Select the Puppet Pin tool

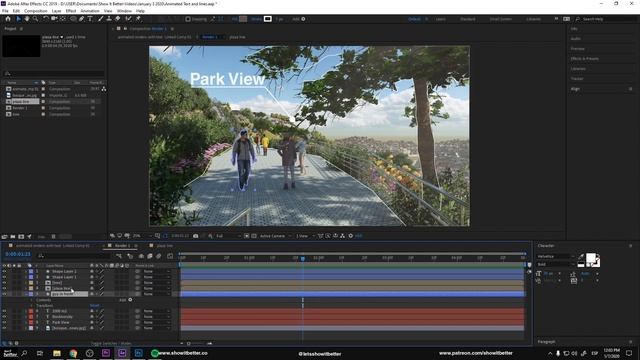[138, 19]
